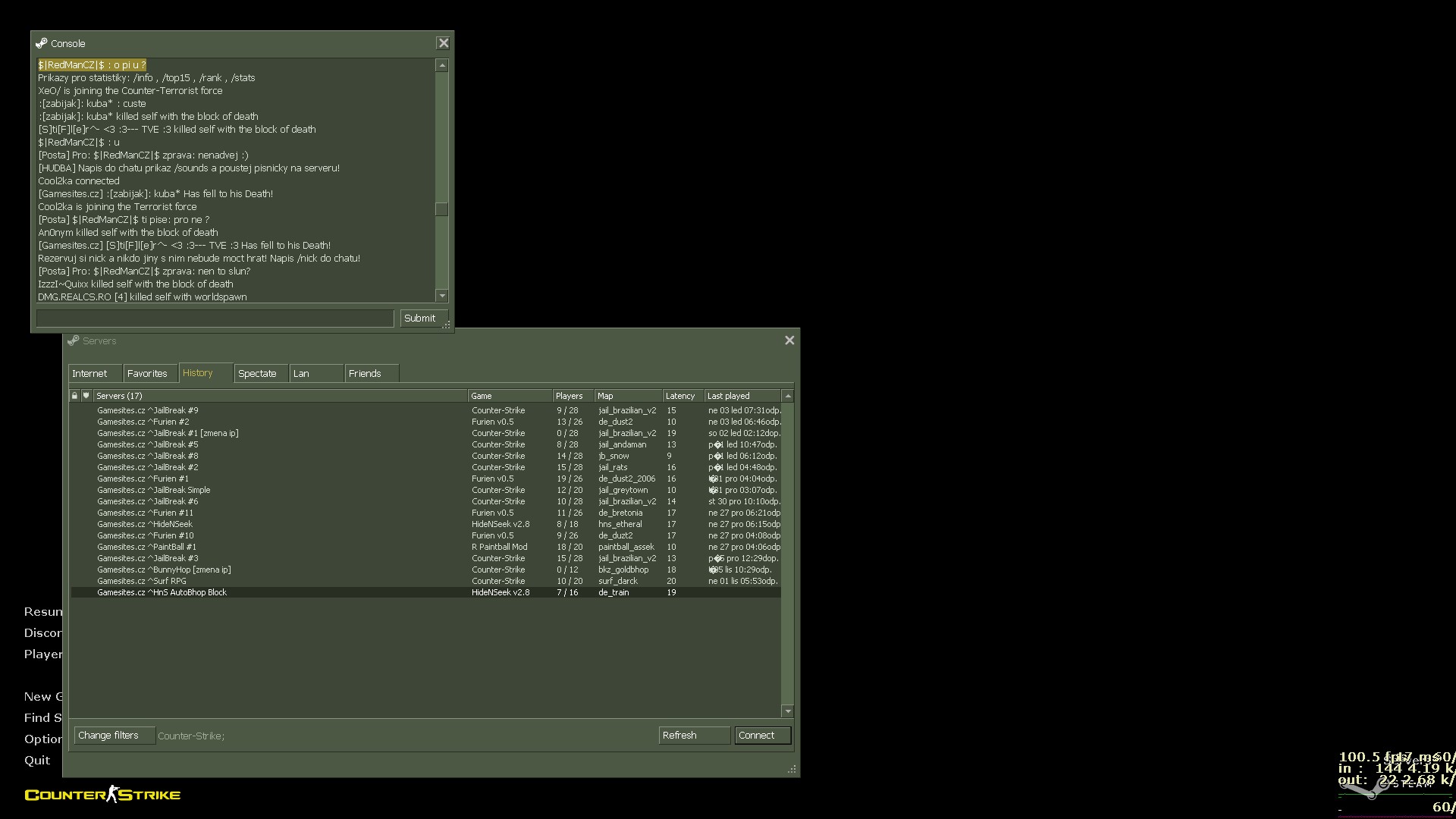
Task: Open Change filters
Action: click(x=115, y=736)
